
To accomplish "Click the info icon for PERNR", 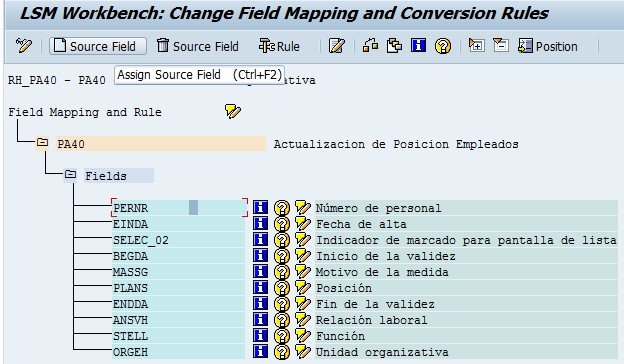I will [x=260, y=208].
